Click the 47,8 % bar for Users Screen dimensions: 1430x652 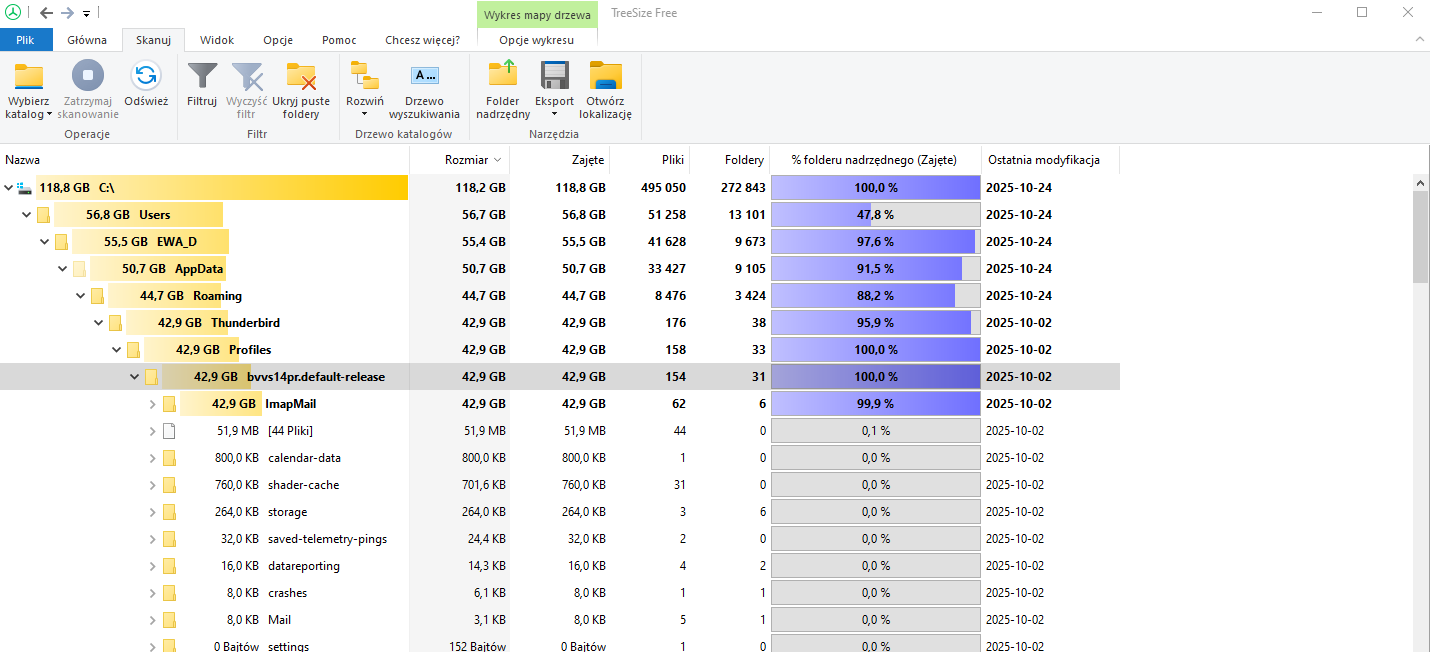pyautogui.click(x=875, y=215)
